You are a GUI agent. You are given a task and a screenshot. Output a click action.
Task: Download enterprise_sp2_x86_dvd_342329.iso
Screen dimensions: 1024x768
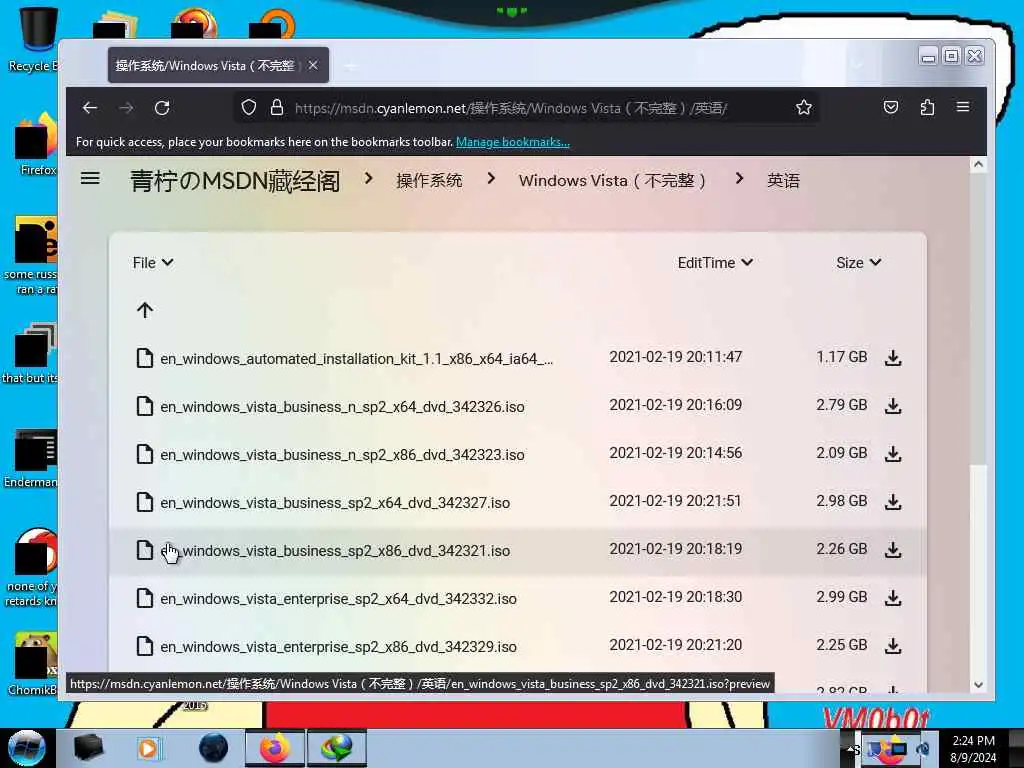click(x=893, y=646)
